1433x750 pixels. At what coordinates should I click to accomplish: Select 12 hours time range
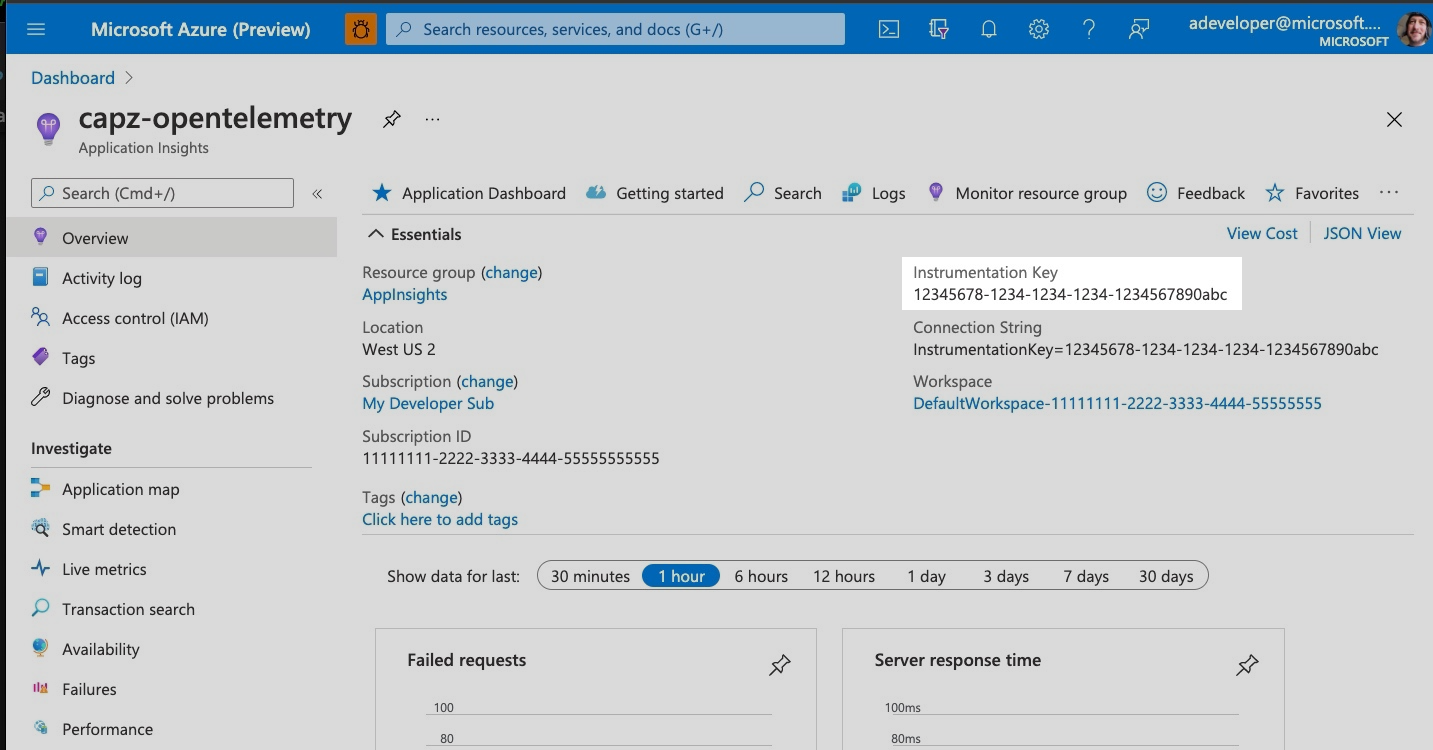point(844,576)
